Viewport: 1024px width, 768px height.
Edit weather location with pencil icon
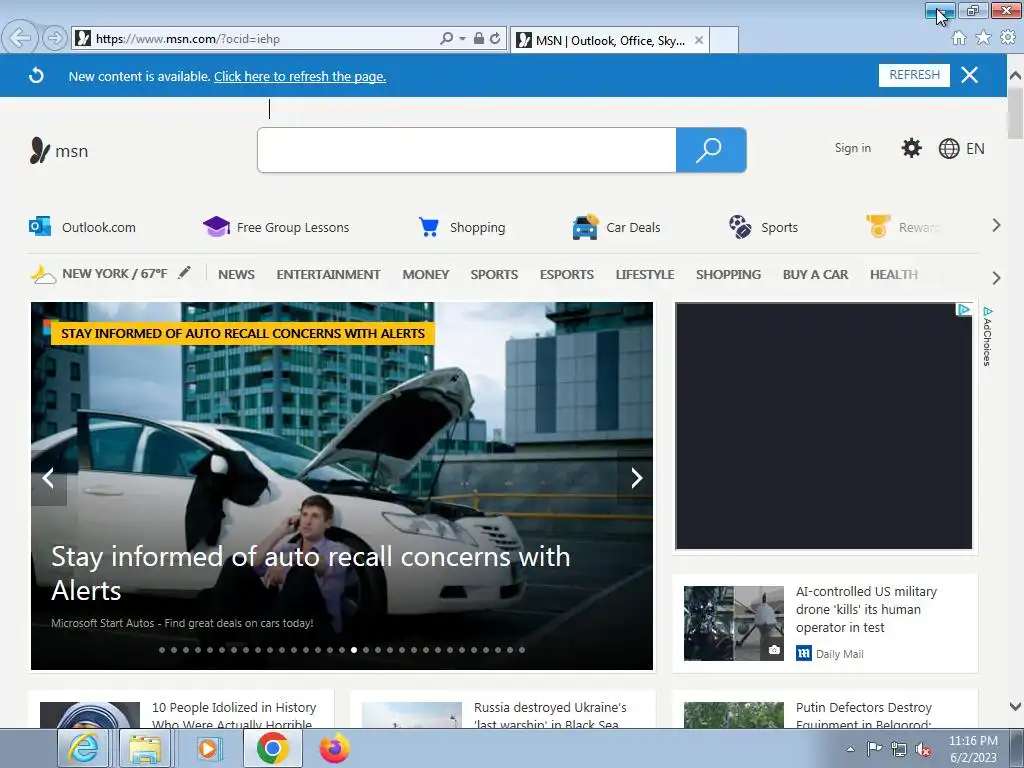185,272
